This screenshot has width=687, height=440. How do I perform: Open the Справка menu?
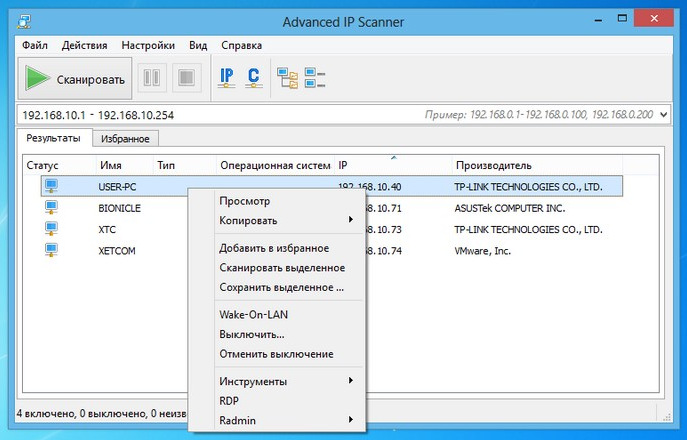241,45
